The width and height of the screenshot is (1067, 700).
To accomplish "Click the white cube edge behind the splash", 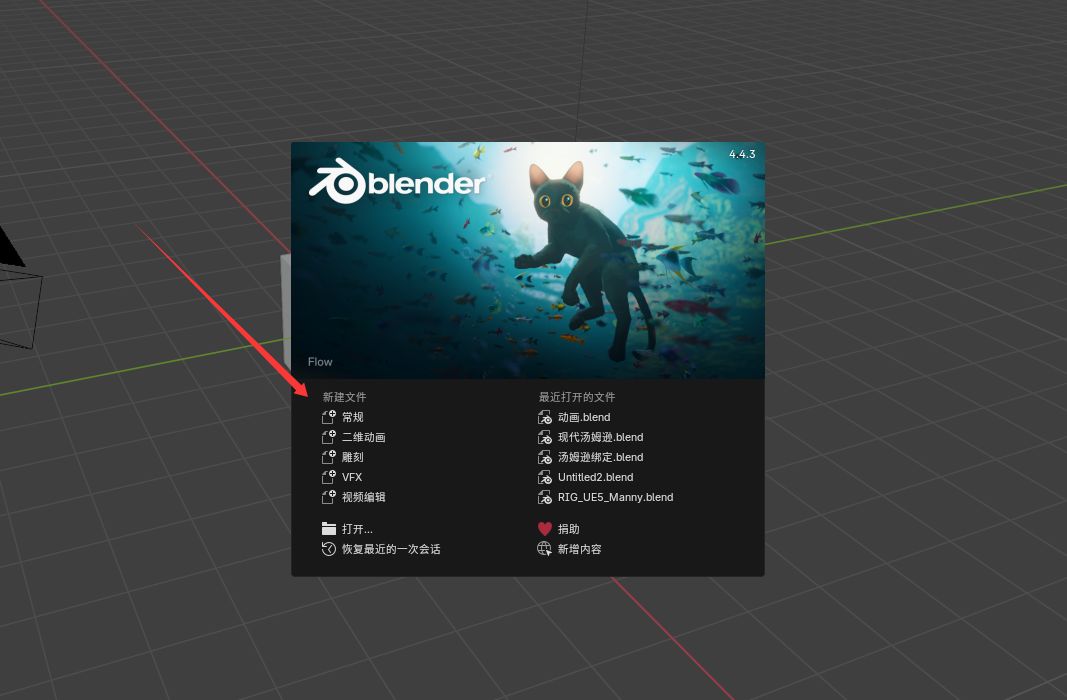I will 285,300.
